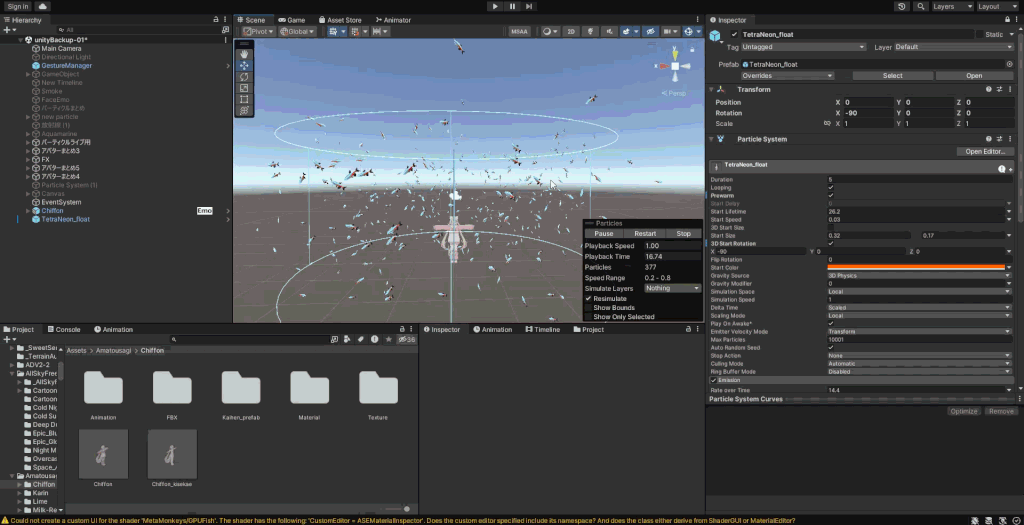Select the Chiffon_kisekae prefab thumbnail
This screenshot has width=1024, height=525.
172,455
